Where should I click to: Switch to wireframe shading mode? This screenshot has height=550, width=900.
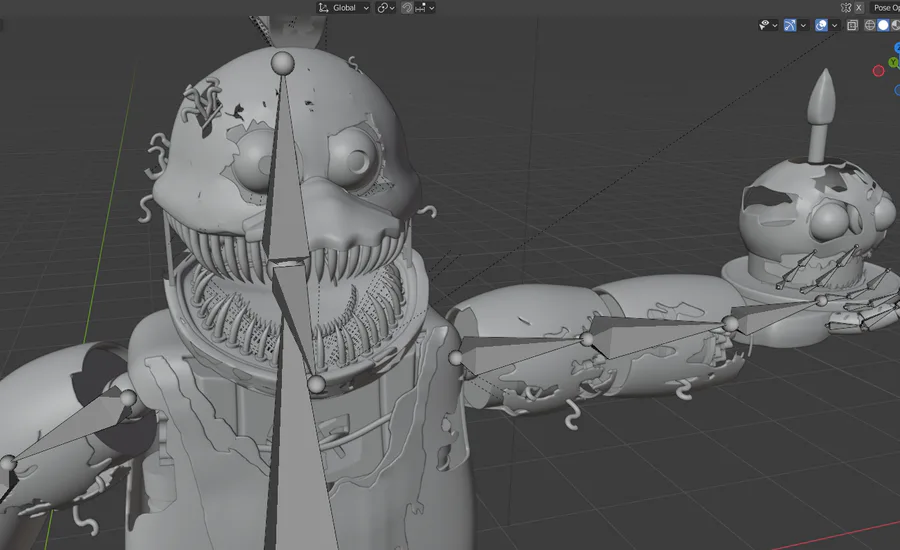(x=870, y=25)
